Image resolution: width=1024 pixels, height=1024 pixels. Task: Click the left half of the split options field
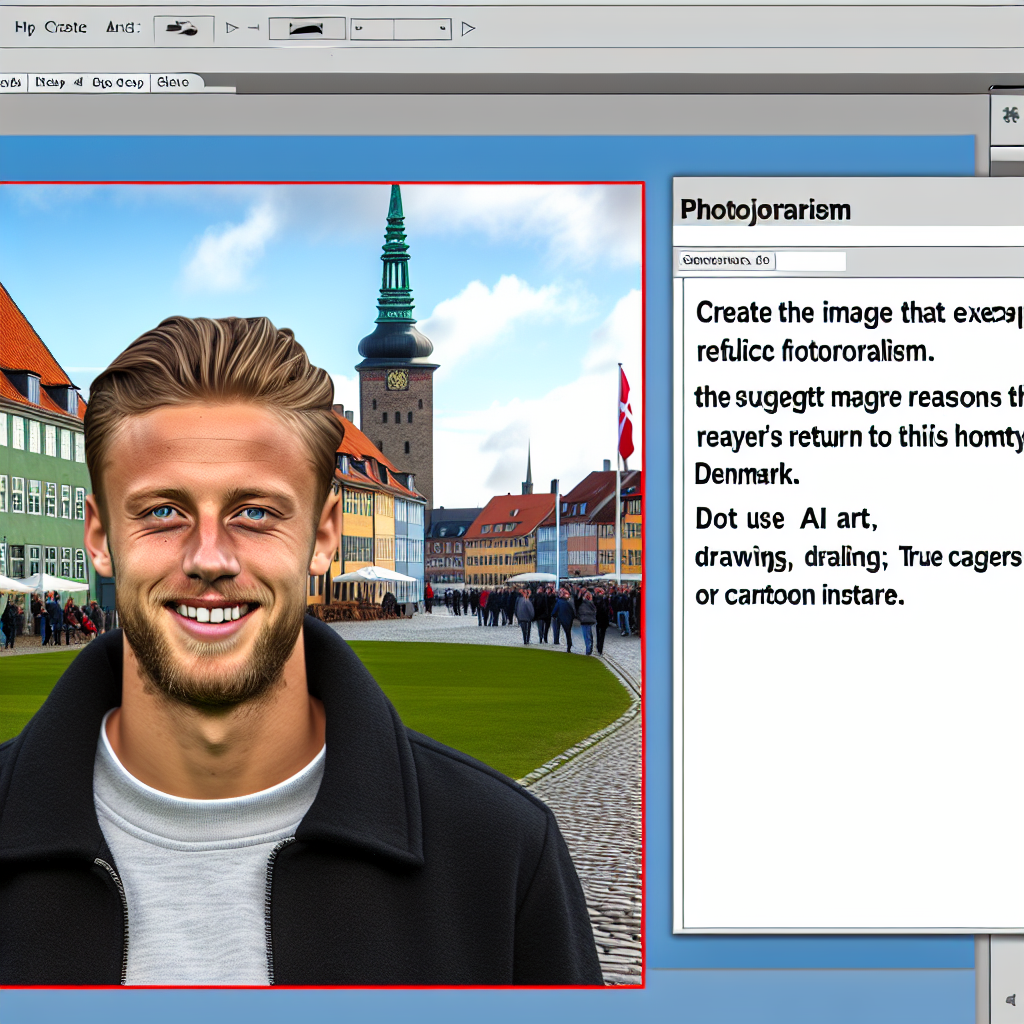point(370,29)
